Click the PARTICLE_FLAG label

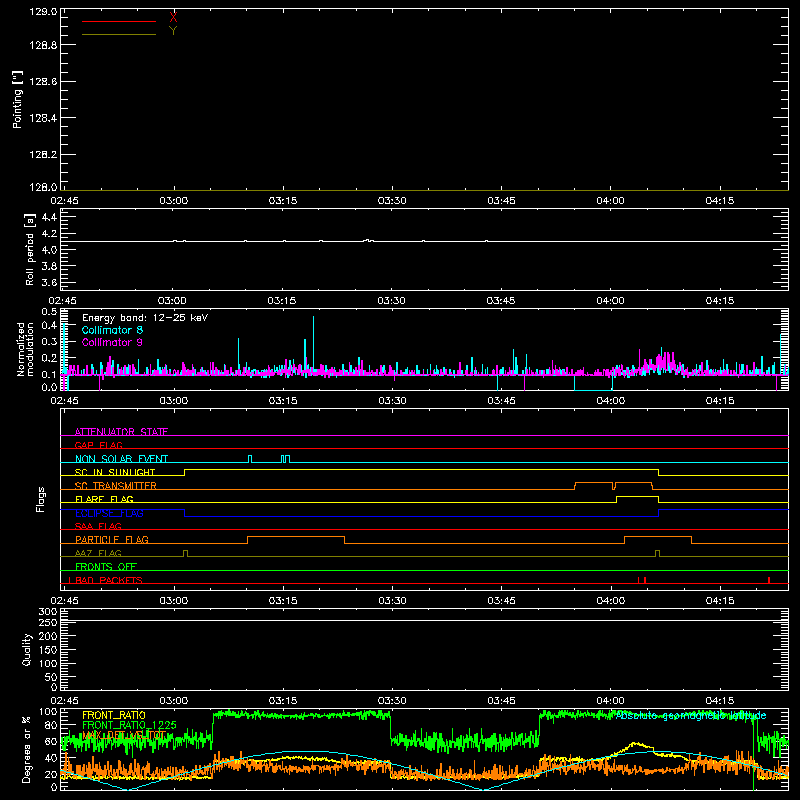(112, 539)
